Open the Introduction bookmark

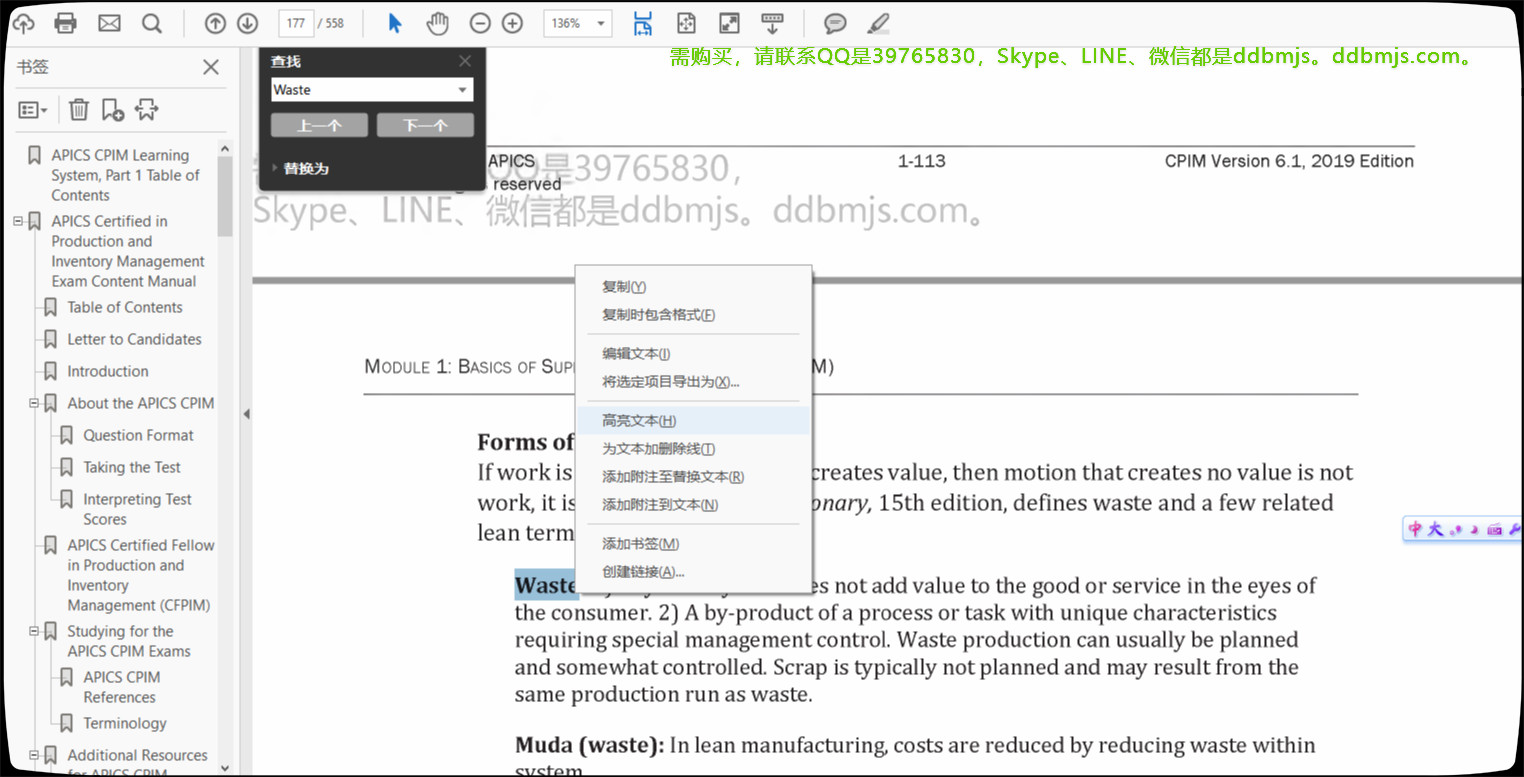click(108, 371)
